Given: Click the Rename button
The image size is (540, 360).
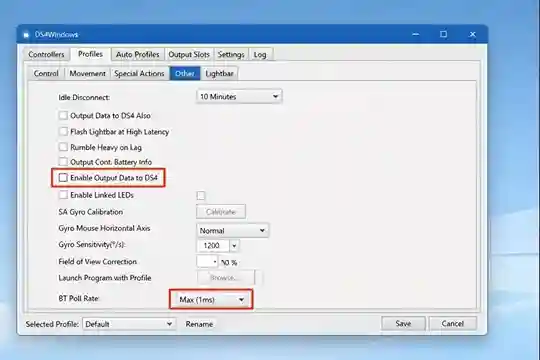Looking at the screenshot, I should coord(199,324).
